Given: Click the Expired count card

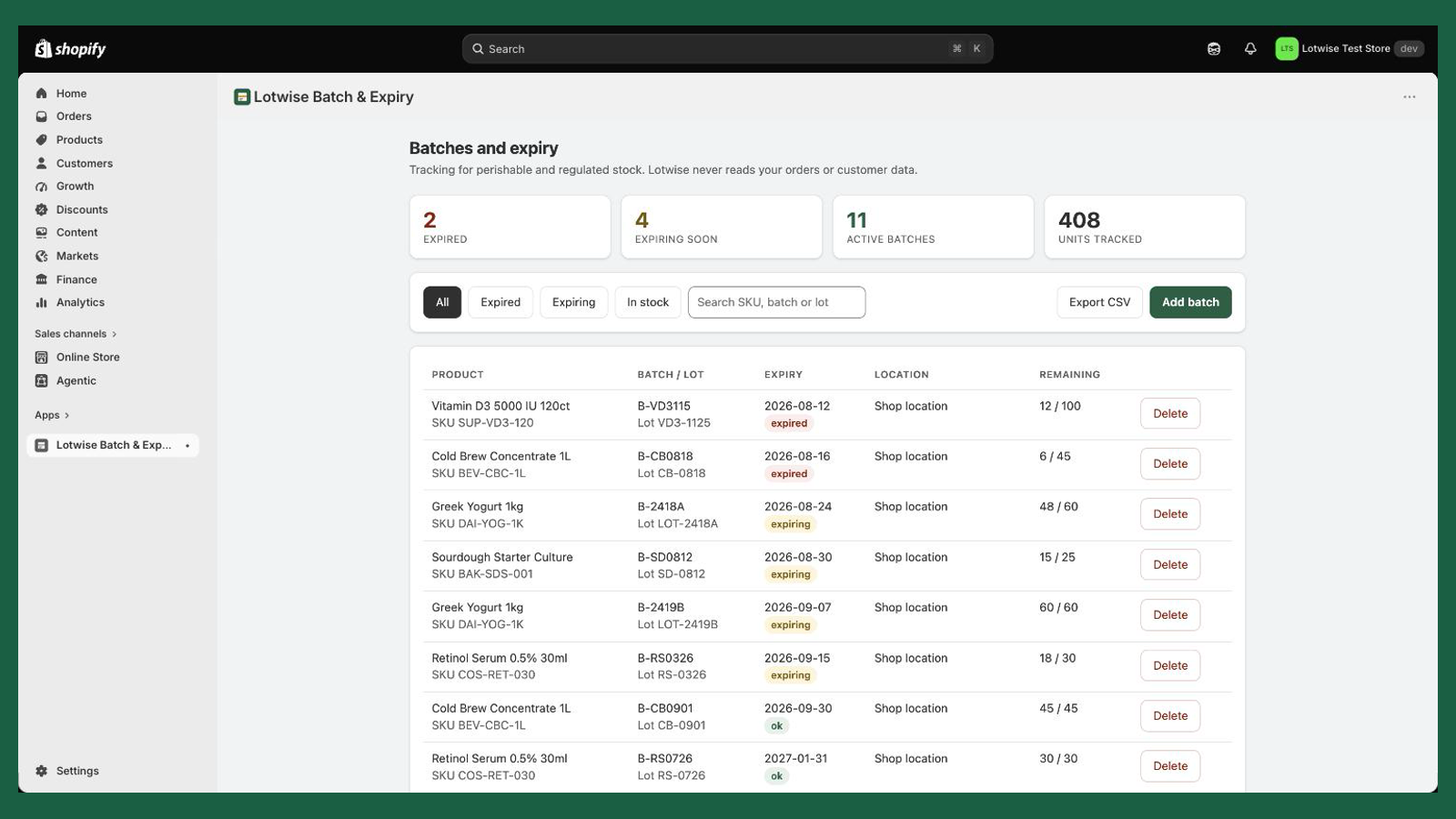Looking at the screenshot, I should [x=510, y=227].
